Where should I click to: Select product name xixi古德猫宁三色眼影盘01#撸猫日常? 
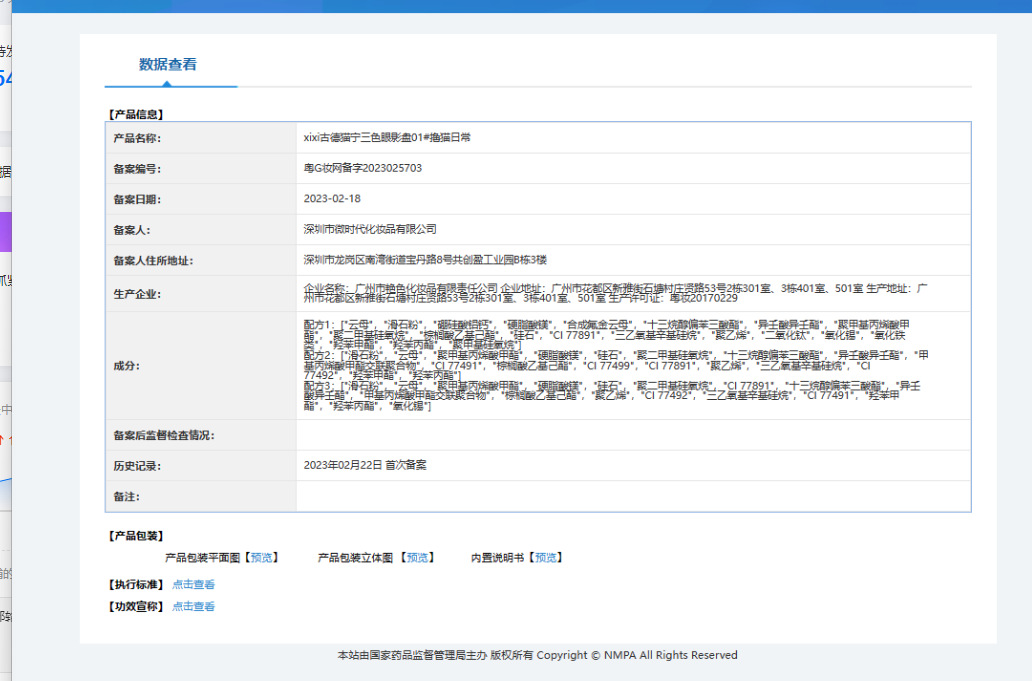[x=387, y=138]
